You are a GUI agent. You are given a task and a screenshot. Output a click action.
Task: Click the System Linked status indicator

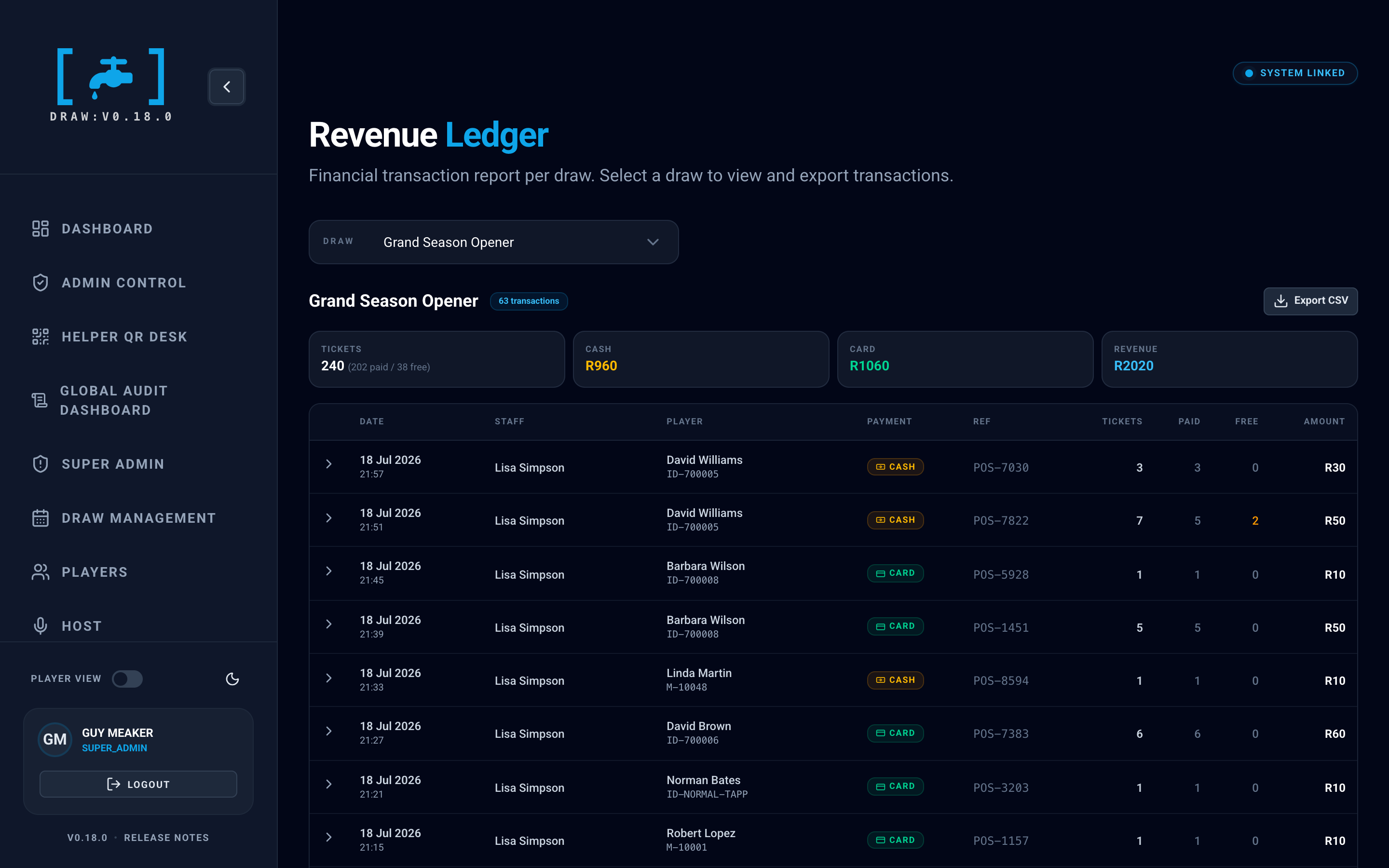tap(1295, 73)
